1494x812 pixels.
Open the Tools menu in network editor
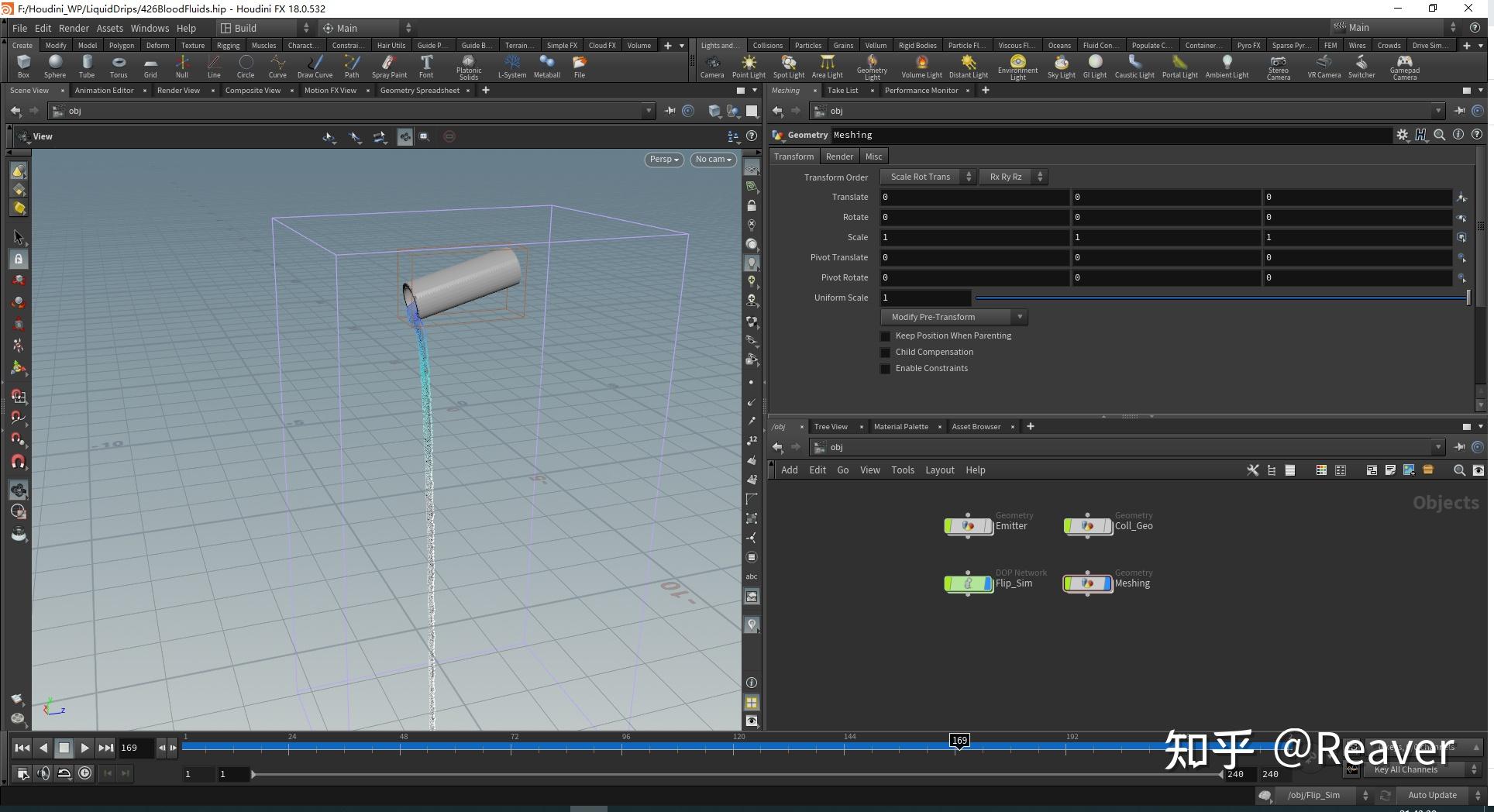[902, 470]
